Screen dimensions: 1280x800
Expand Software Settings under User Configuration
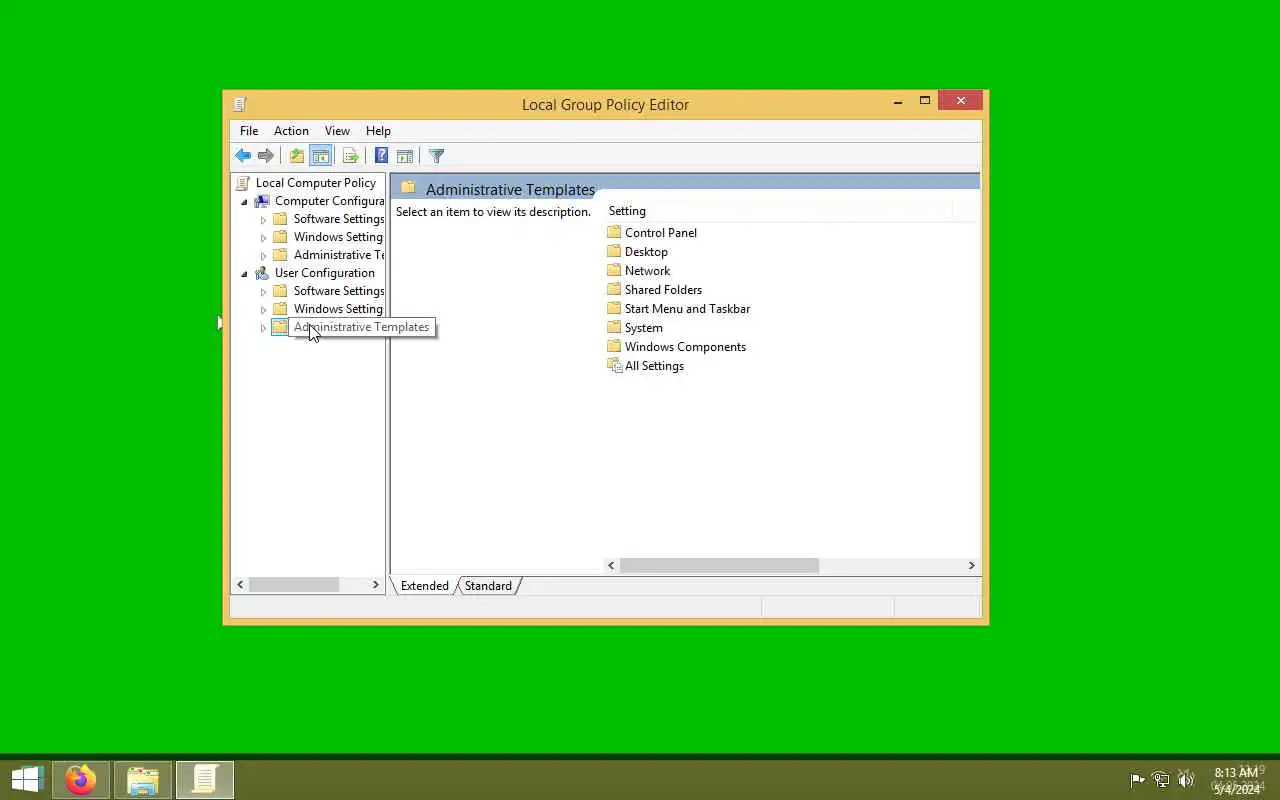263,292
